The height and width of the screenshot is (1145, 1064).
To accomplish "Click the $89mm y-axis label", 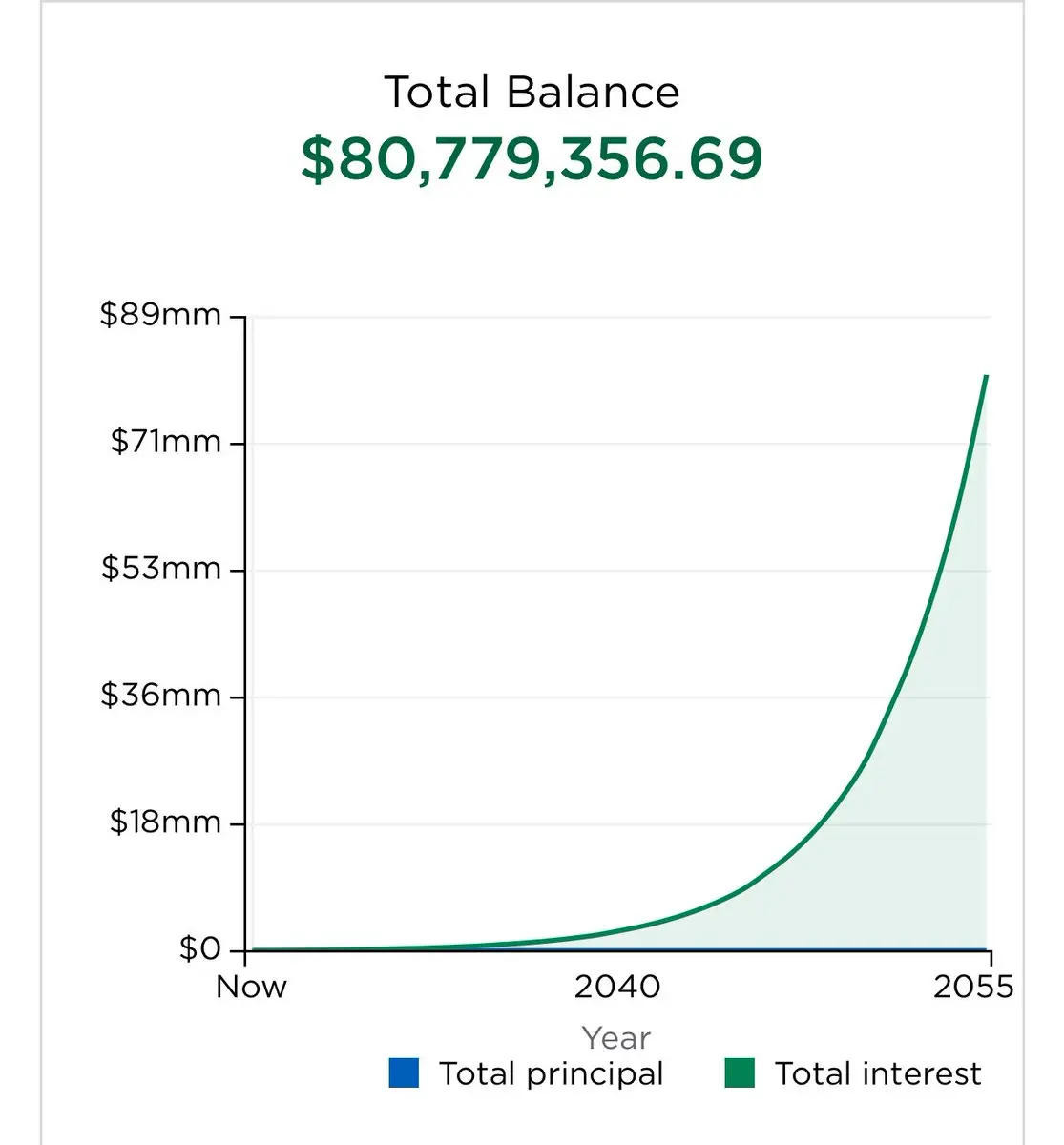I will tap(160, 315).
